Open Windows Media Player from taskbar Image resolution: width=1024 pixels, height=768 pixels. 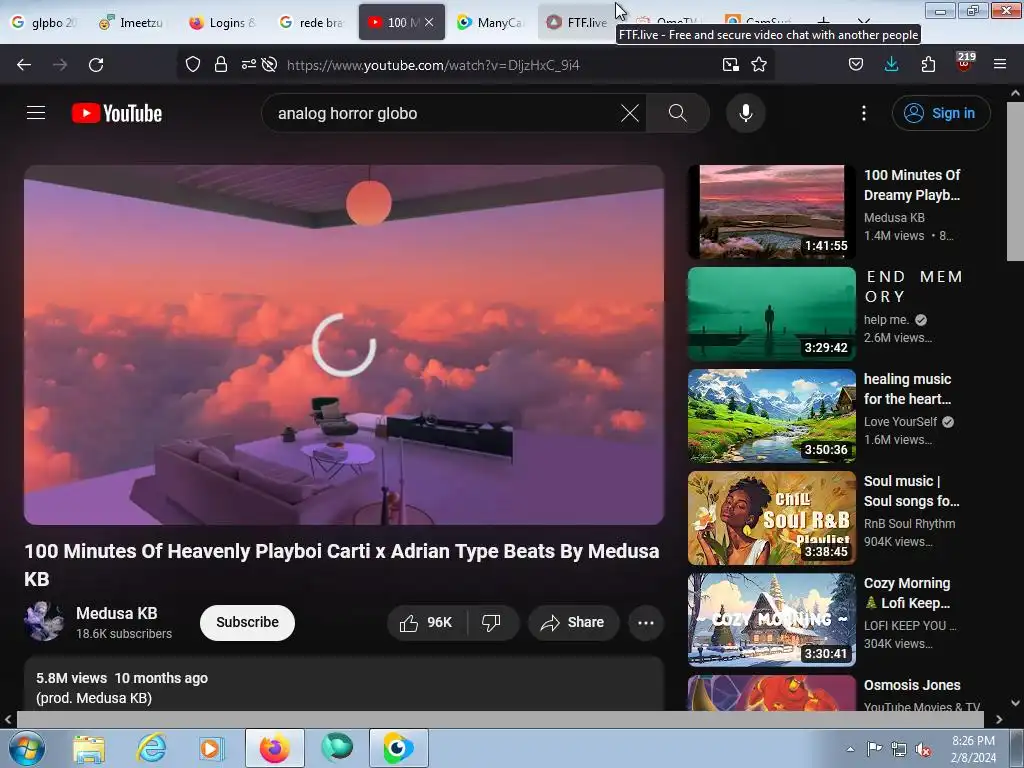coord(211,748)
